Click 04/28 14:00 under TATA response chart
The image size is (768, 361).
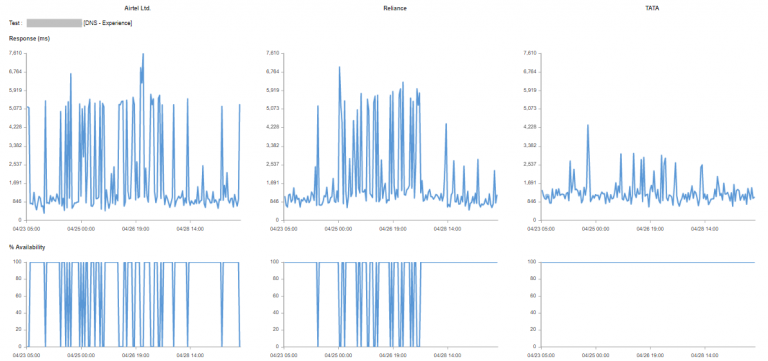click(x=706, y=229)
